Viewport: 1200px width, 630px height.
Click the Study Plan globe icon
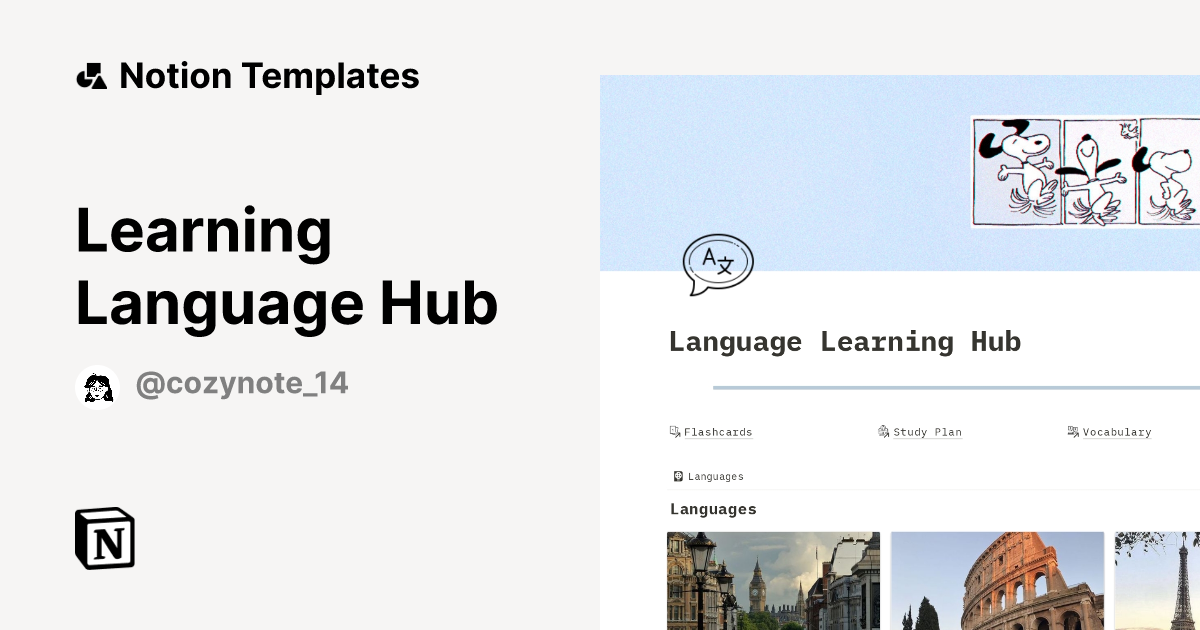[884, 431]
